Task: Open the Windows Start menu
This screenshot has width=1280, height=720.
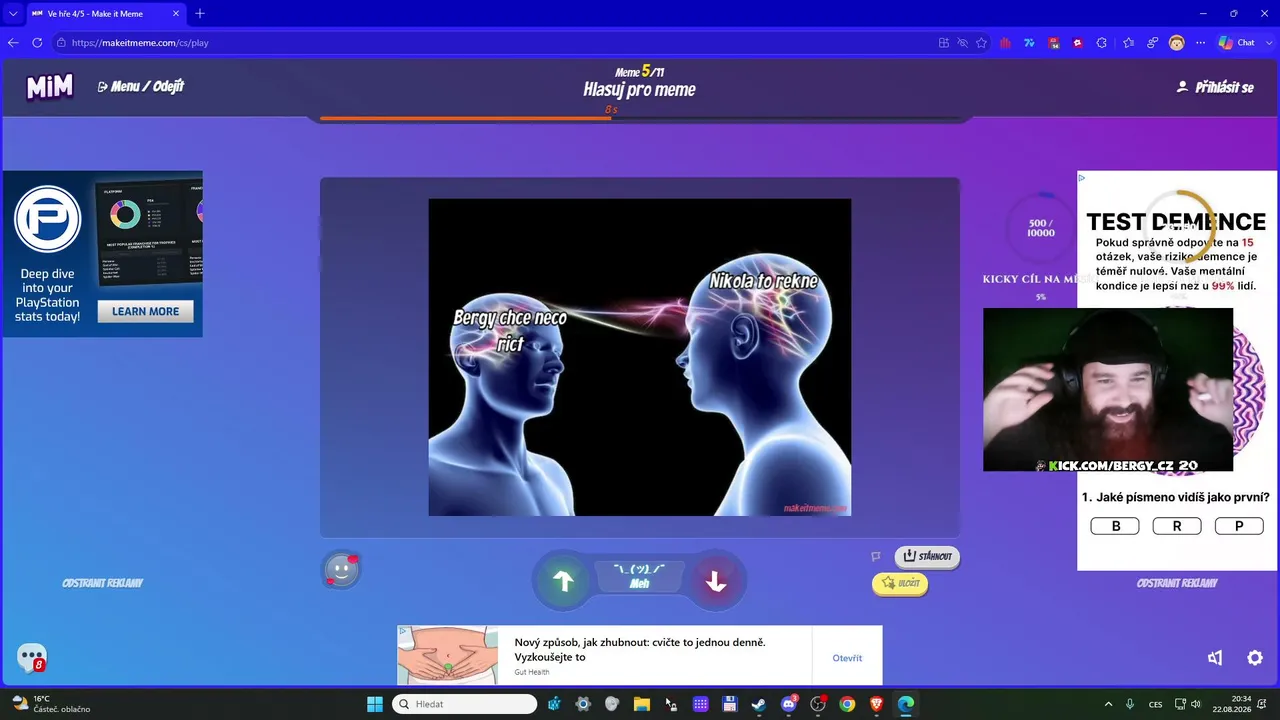Action: 374,704
